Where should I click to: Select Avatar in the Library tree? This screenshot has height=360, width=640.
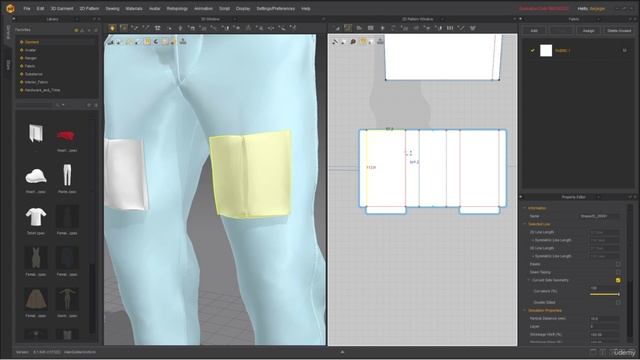pyautogui.click(x=31, y=50)
